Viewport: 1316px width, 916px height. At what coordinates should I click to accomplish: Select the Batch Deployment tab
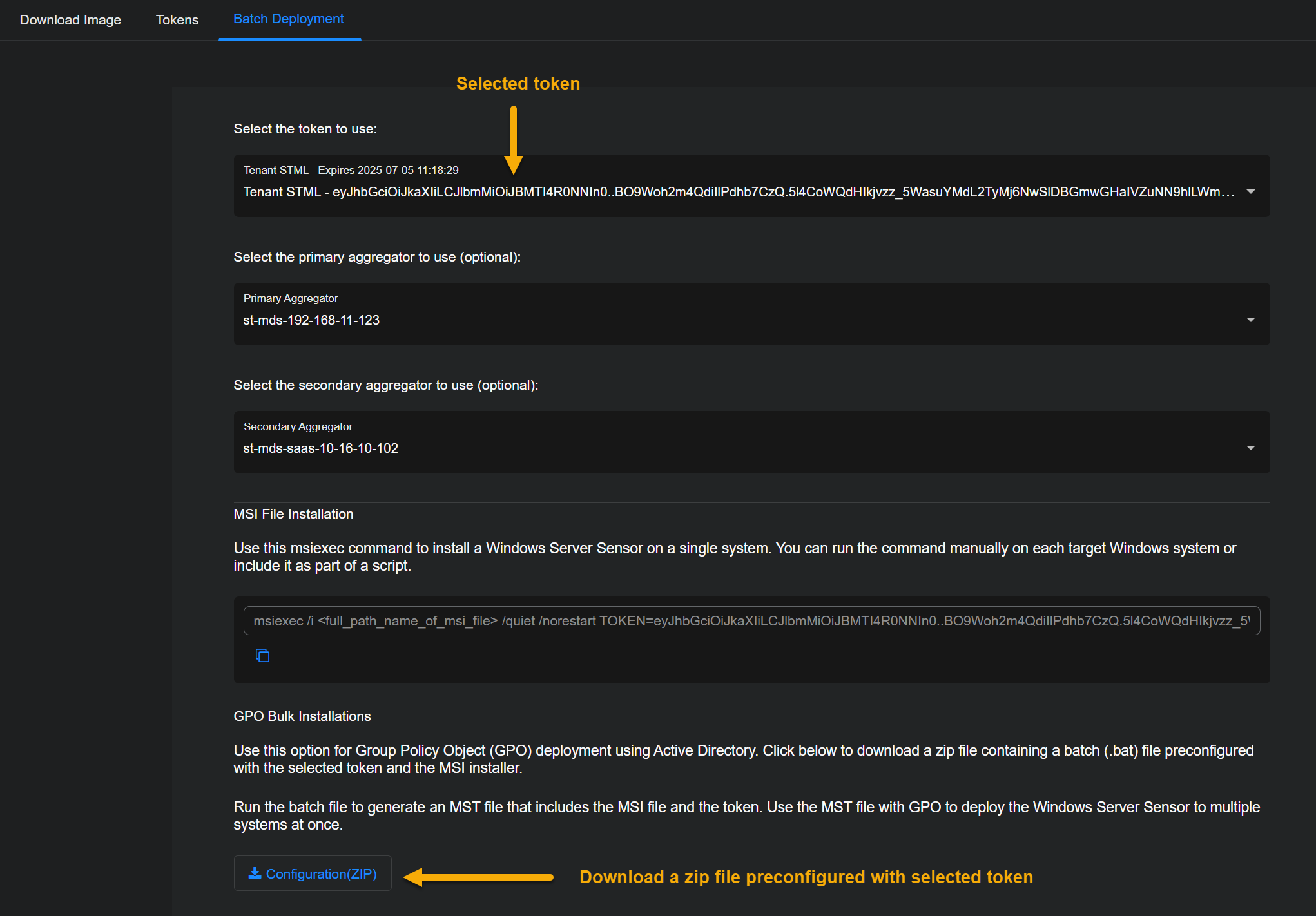pyautogui.click(x=289, y=19)
